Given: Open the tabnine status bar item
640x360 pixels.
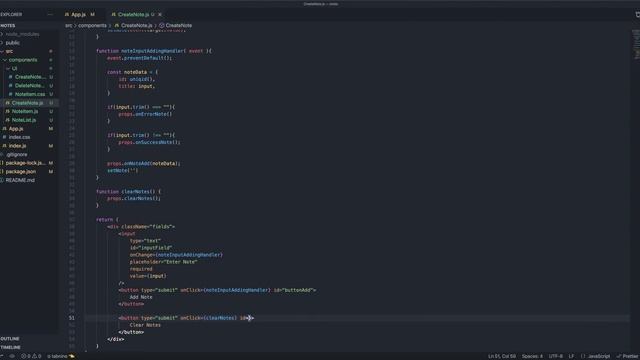Looking at the screenshot, I should point(61,356).
